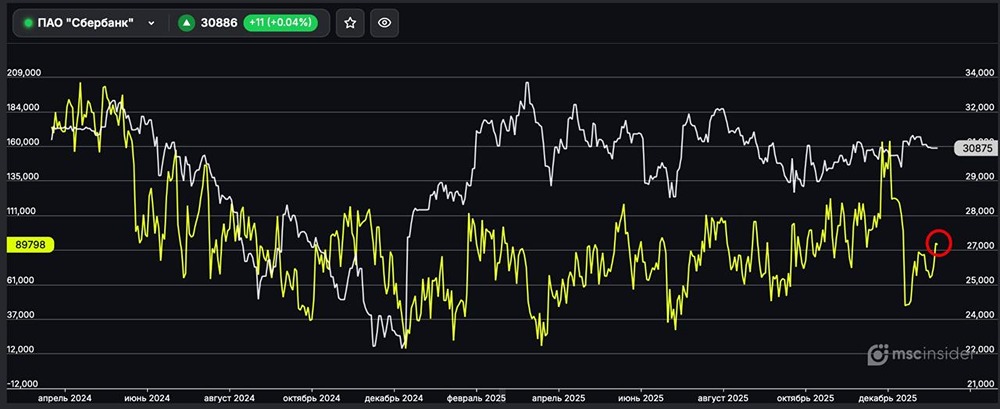This screenshot has width=1000, height=409.
Task: Click the 27,000 right axis label
Action: (x=978, y=246)
